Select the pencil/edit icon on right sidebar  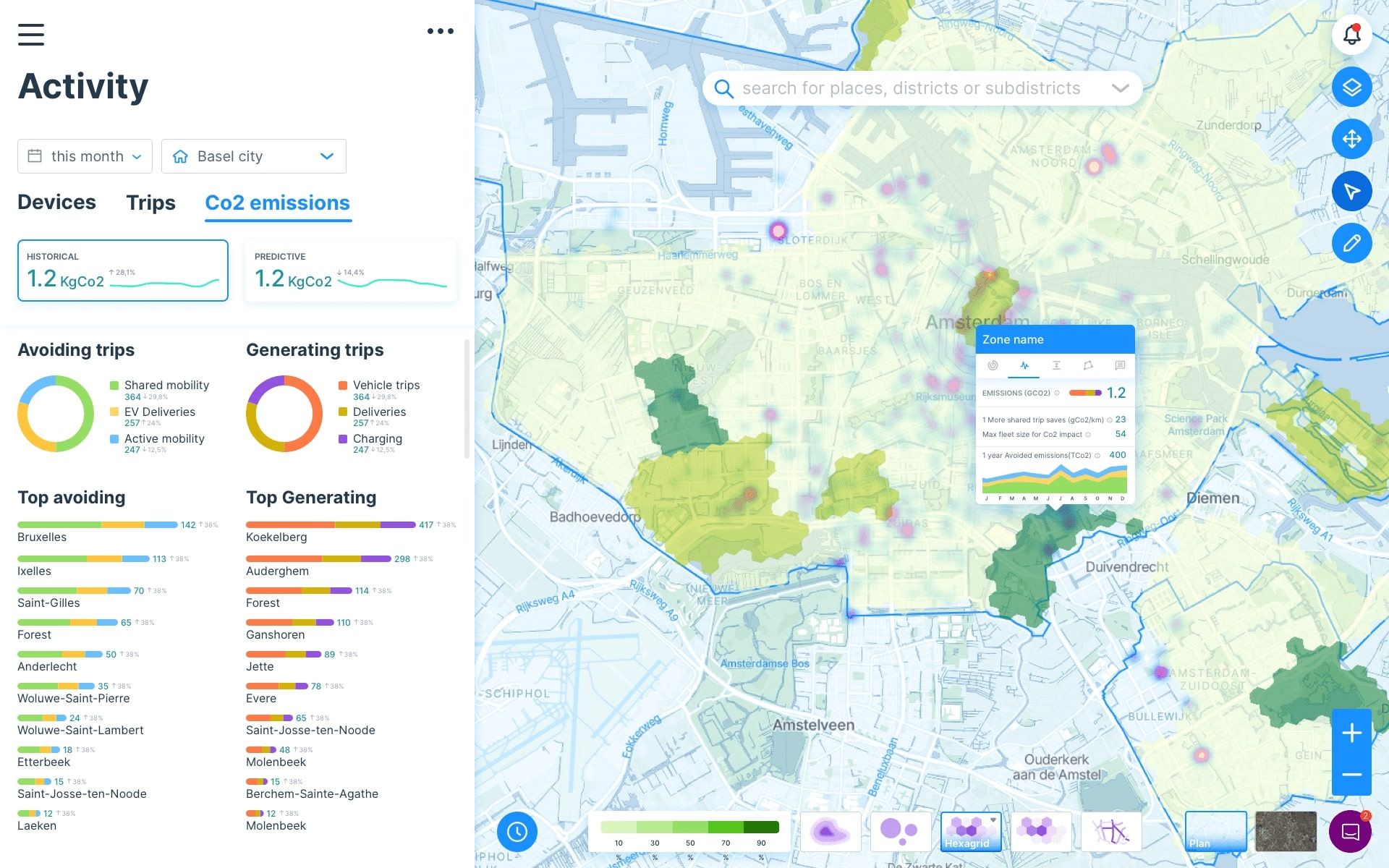coord(1352,243)
